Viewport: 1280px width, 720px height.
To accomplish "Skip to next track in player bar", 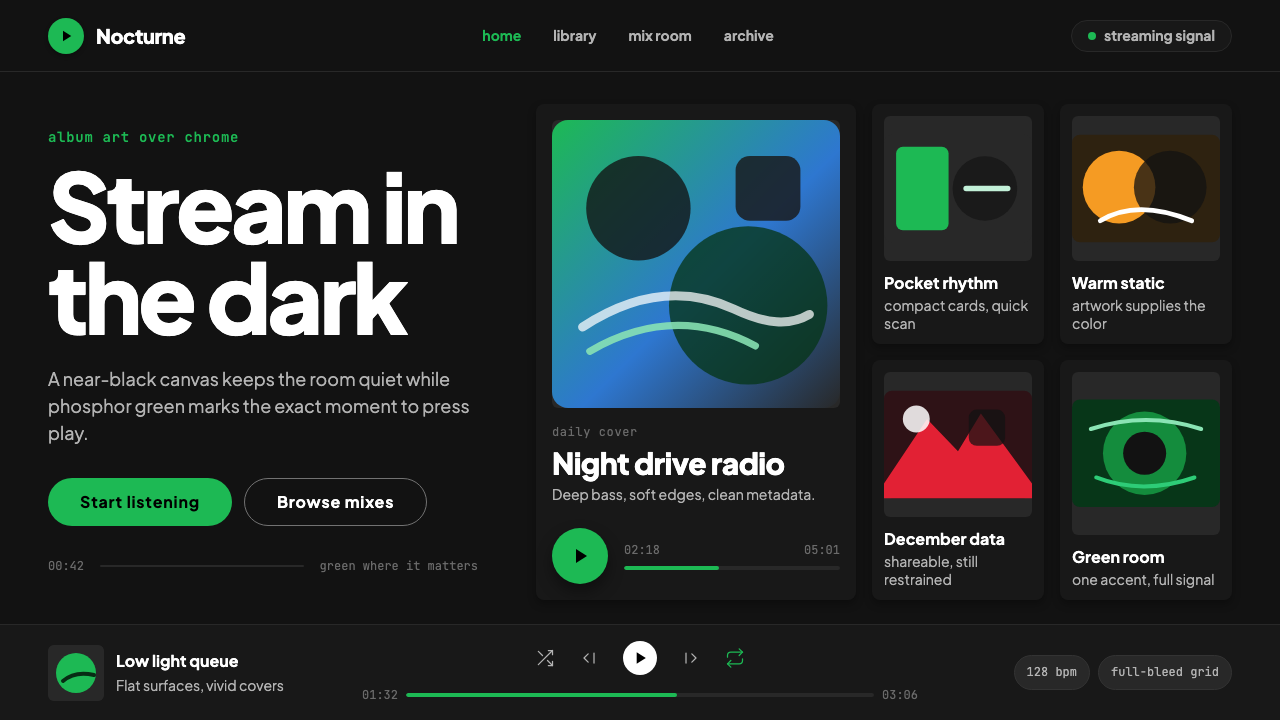I will pyautogui.click(x=690, y=658).
